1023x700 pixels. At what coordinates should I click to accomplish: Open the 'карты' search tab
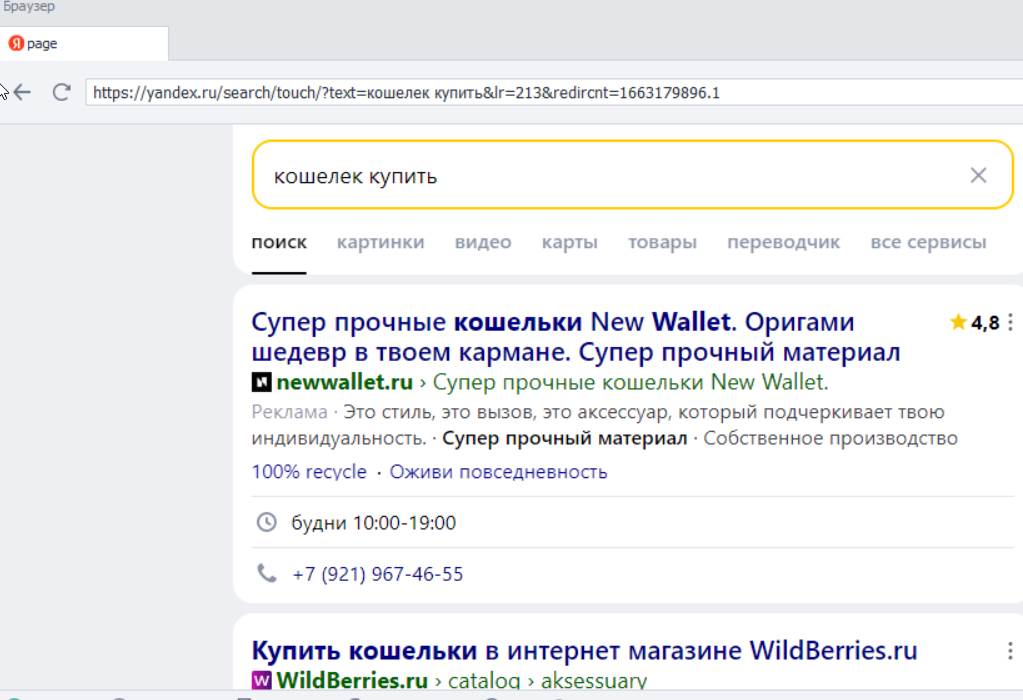tap(570, 242)
